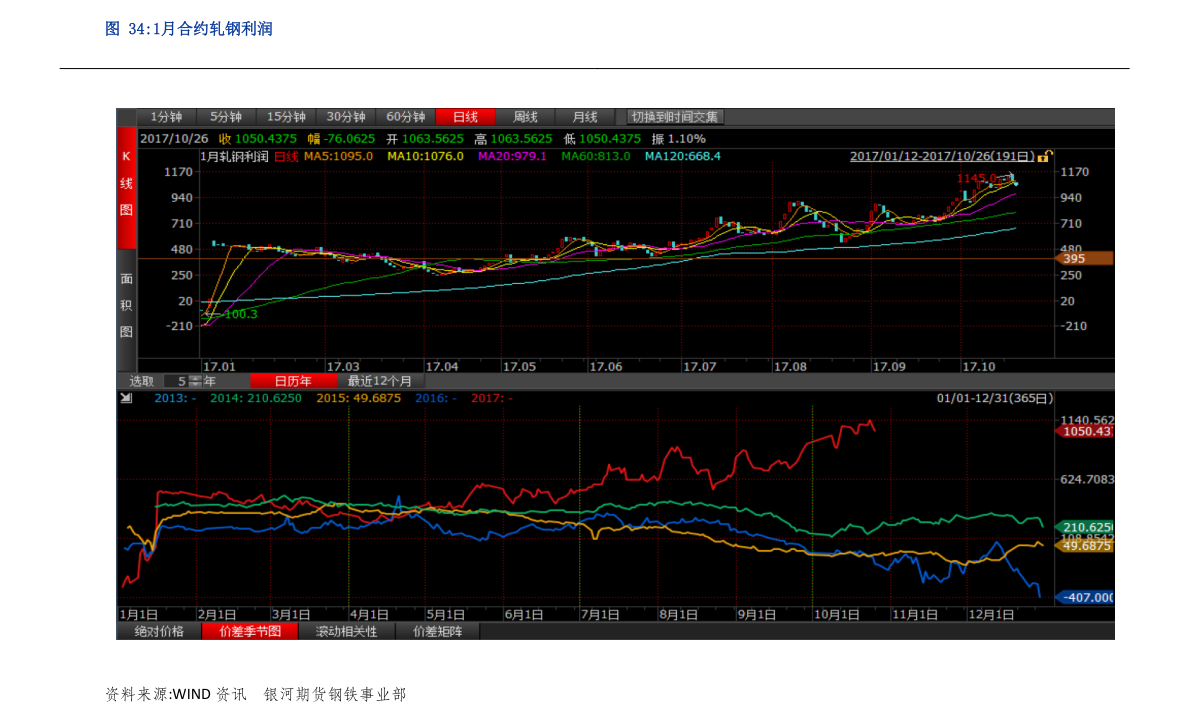The image size is (1191, 723).
Task: Open the 滚动相关性 tab
Action: pyautogui.click(x=347, y=632)
